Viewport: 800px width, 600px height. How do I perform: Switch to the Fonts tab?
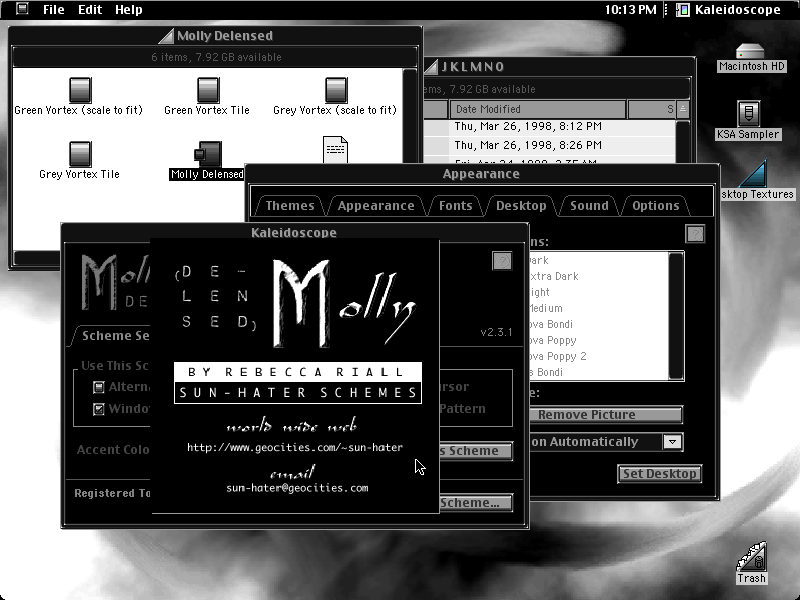point(456,206)
